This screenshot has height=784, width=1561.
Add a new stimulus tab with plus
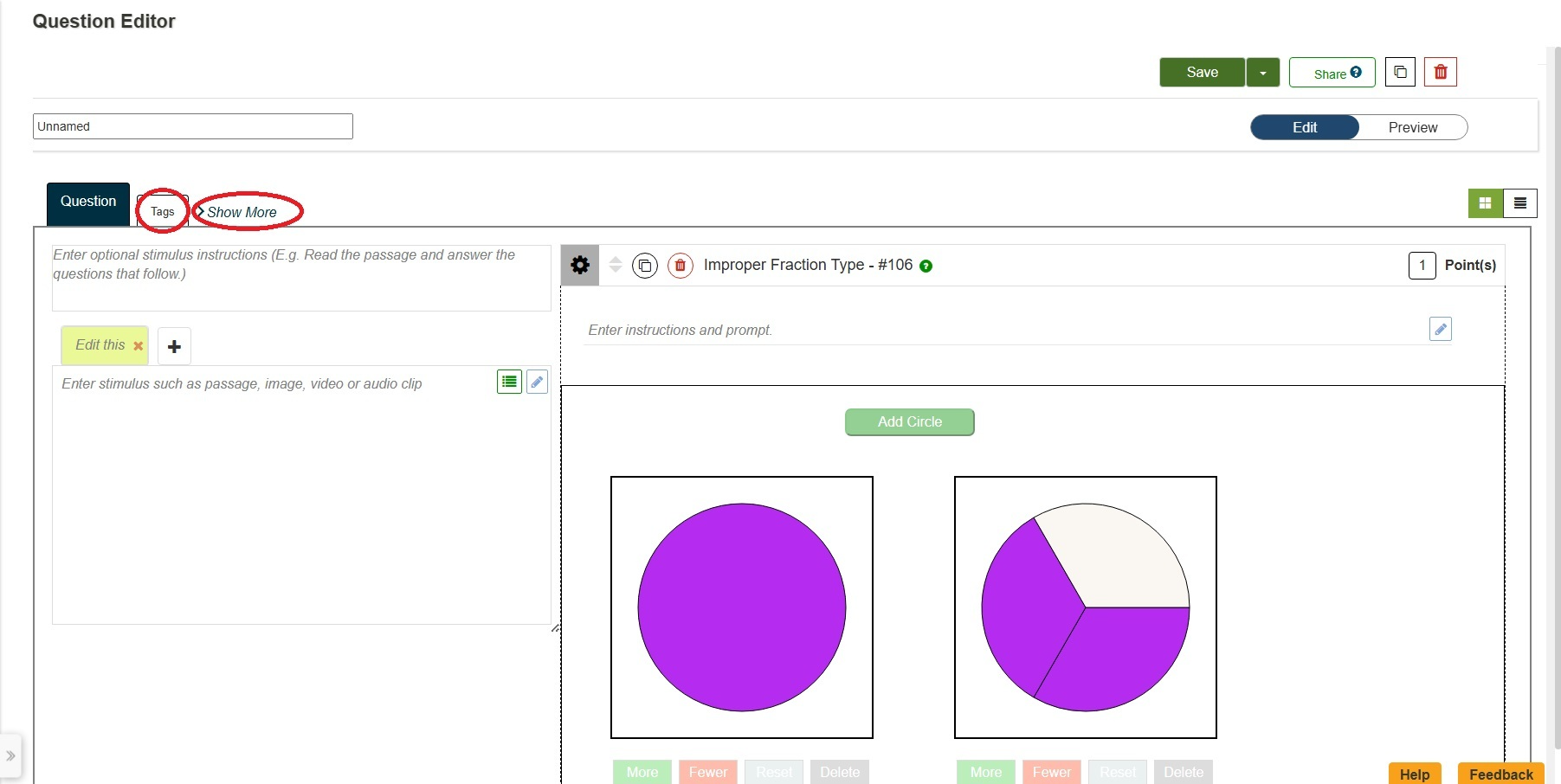tap(174, 346)
